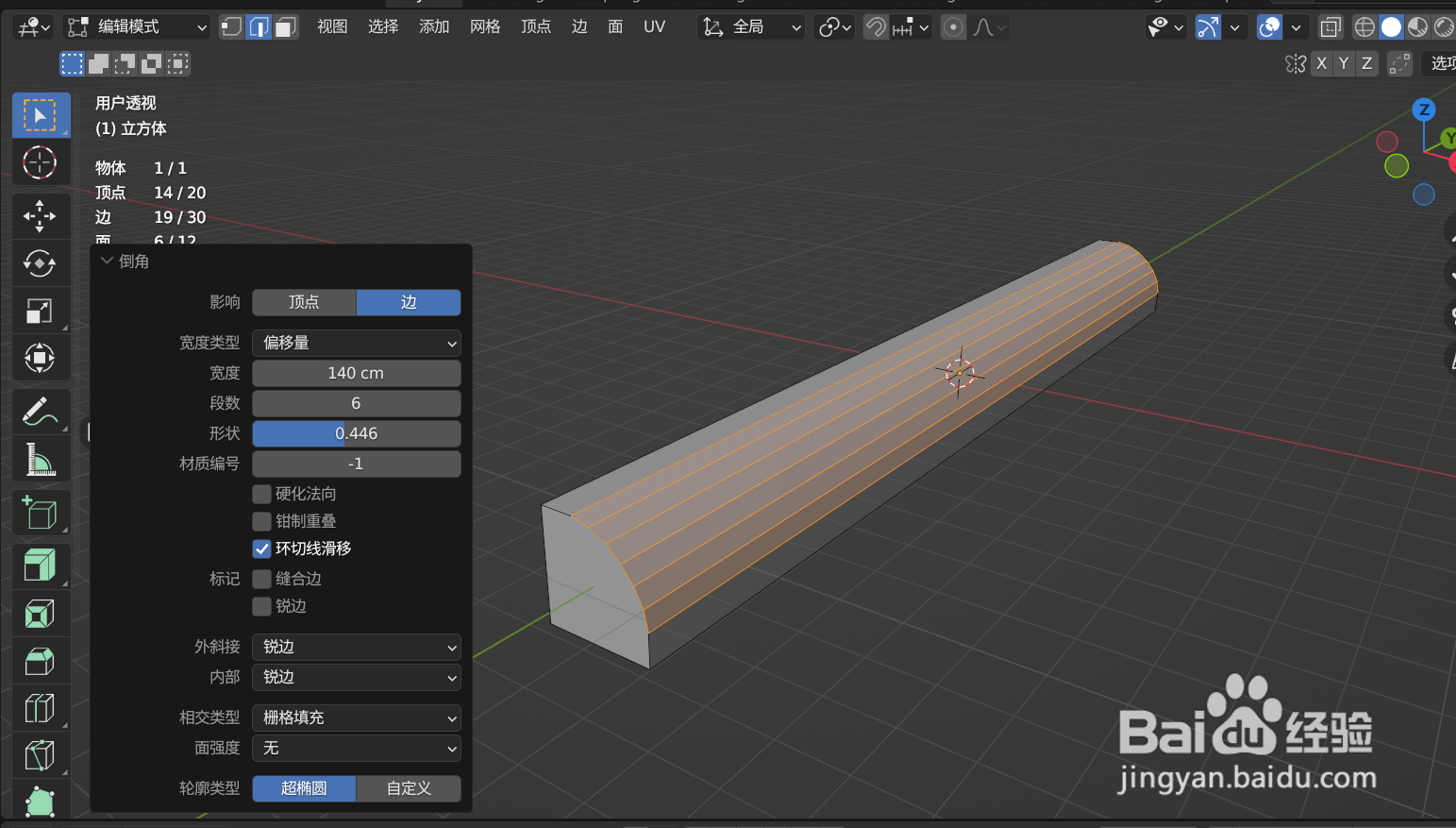Open the 编辑模式 mode dropdown
The image size is (1456, 828).
pos(138,27)
